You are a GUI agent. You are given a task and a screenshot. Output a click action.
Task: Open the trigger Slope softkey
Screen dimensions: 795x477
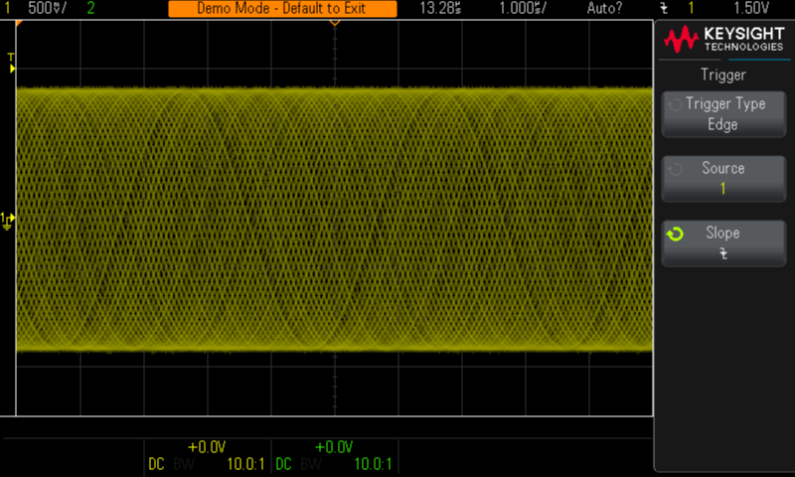(x=724, y=243)
